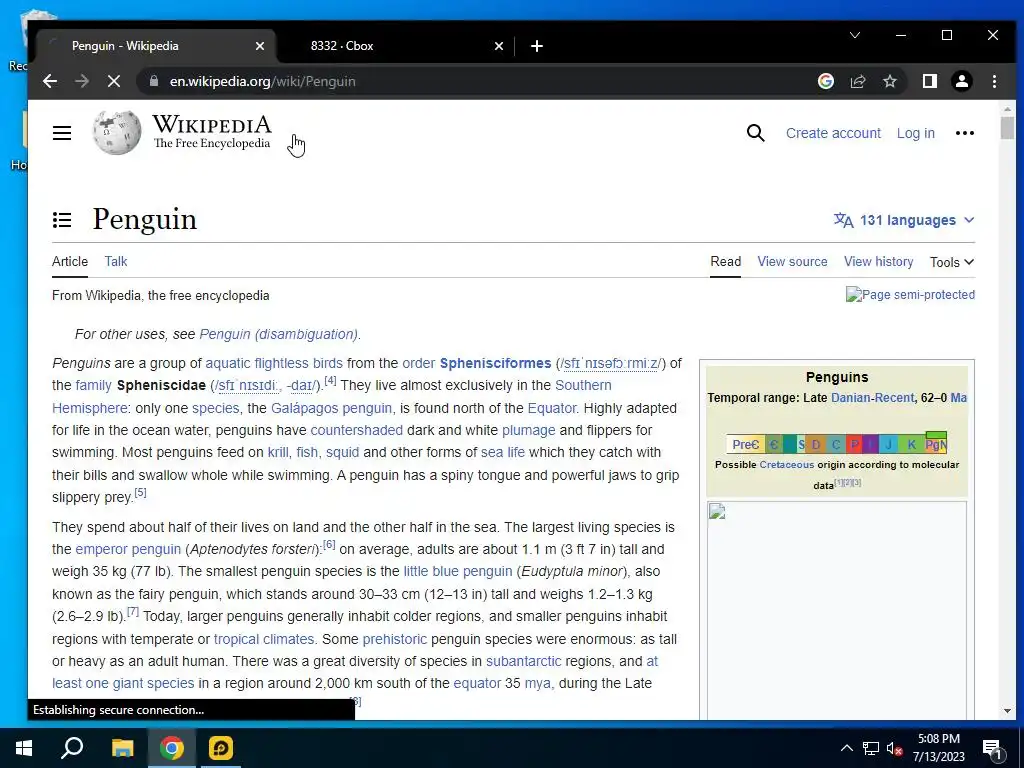Show hidden system tray icons chevron
The image size is (1024, 768).
pos(846,748)
